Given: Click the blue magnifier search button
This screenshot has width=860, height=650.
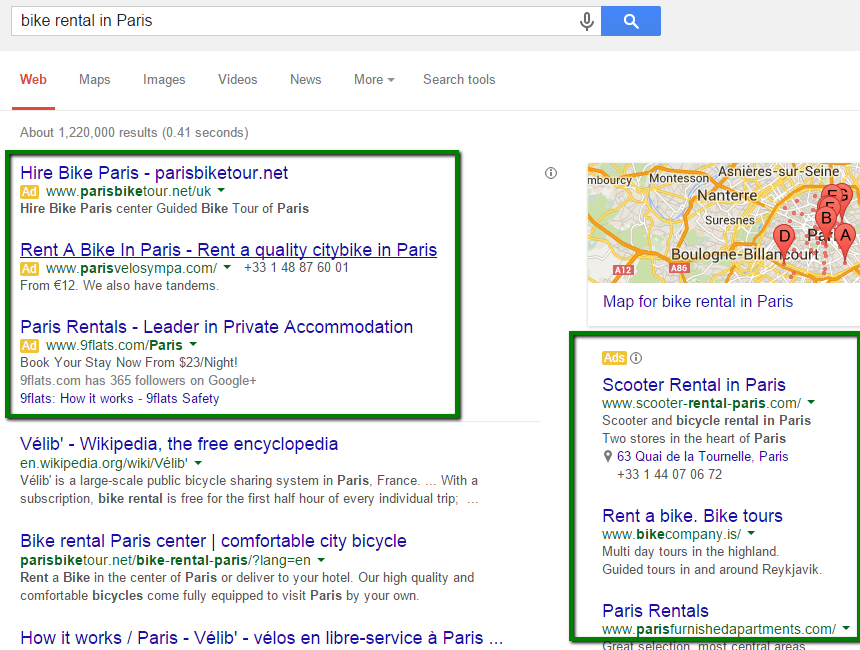Looking at the screenshot, I should coord(631,21).
